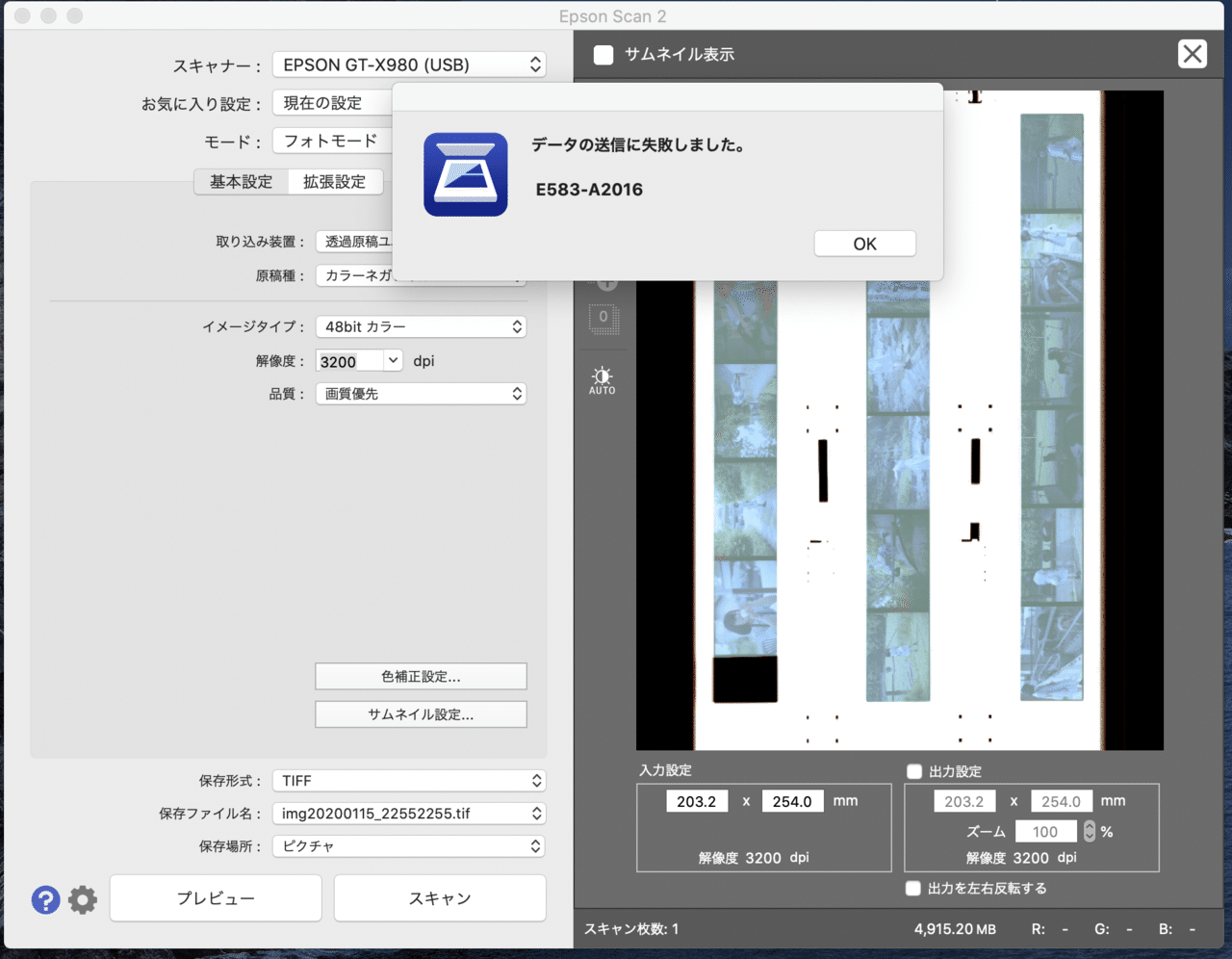Click the 入力設定 width field 203.2

pyautogui.click(x=697, y=801)
